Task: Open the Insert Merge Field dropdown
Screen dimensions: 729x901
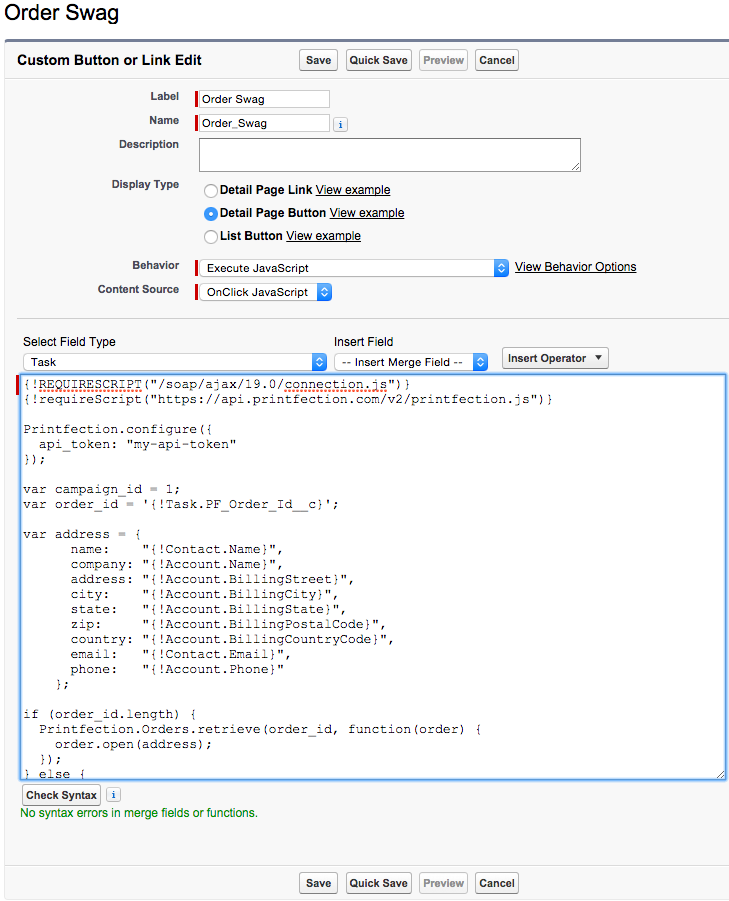Action: (x=410, y=362)
